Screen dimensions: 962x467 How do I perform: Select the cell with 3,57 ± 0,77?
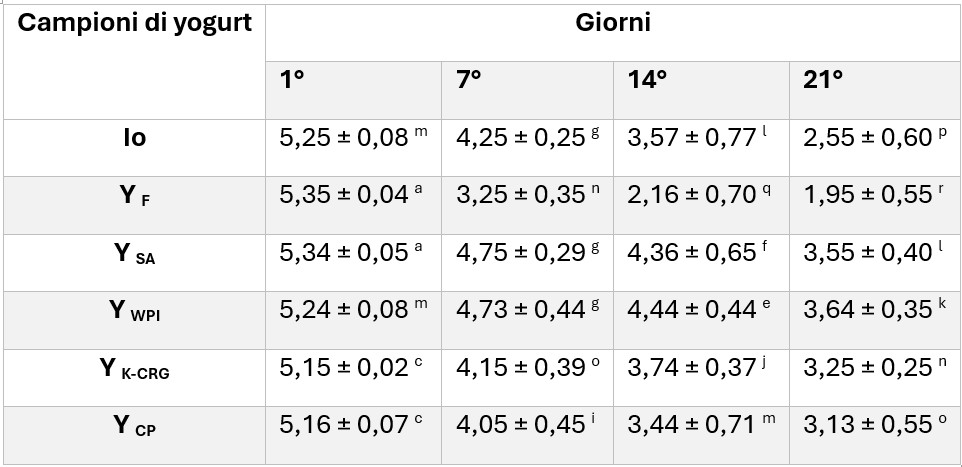tap(701, 148)
